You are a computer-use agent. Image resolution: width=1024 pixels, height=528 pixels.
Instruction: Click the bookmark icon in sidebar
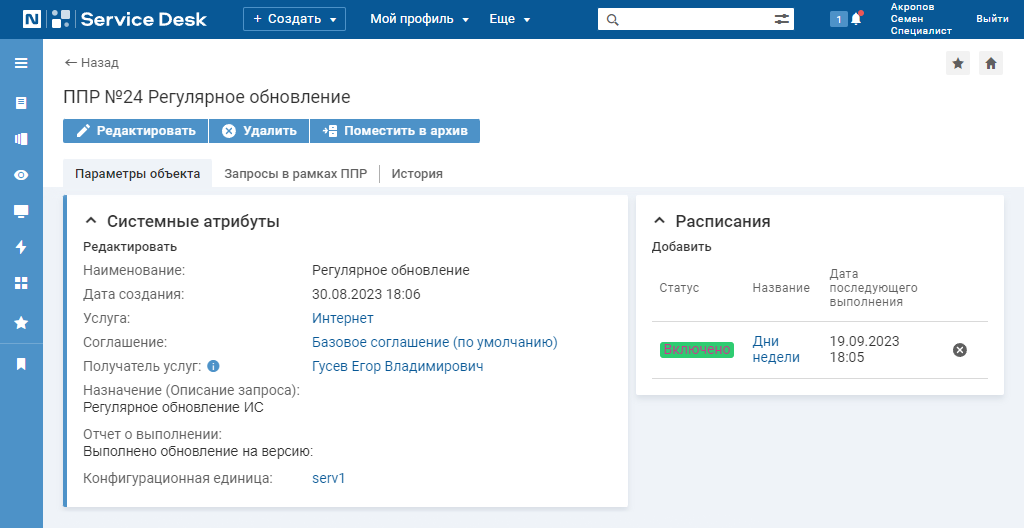coord(21,364)
